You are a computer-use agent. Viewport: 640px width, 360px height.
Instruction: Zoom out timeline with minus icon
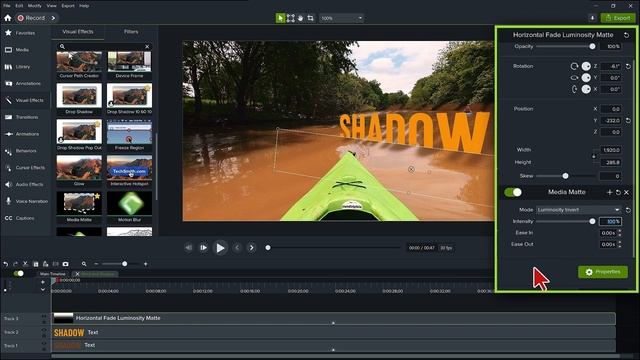96,264
